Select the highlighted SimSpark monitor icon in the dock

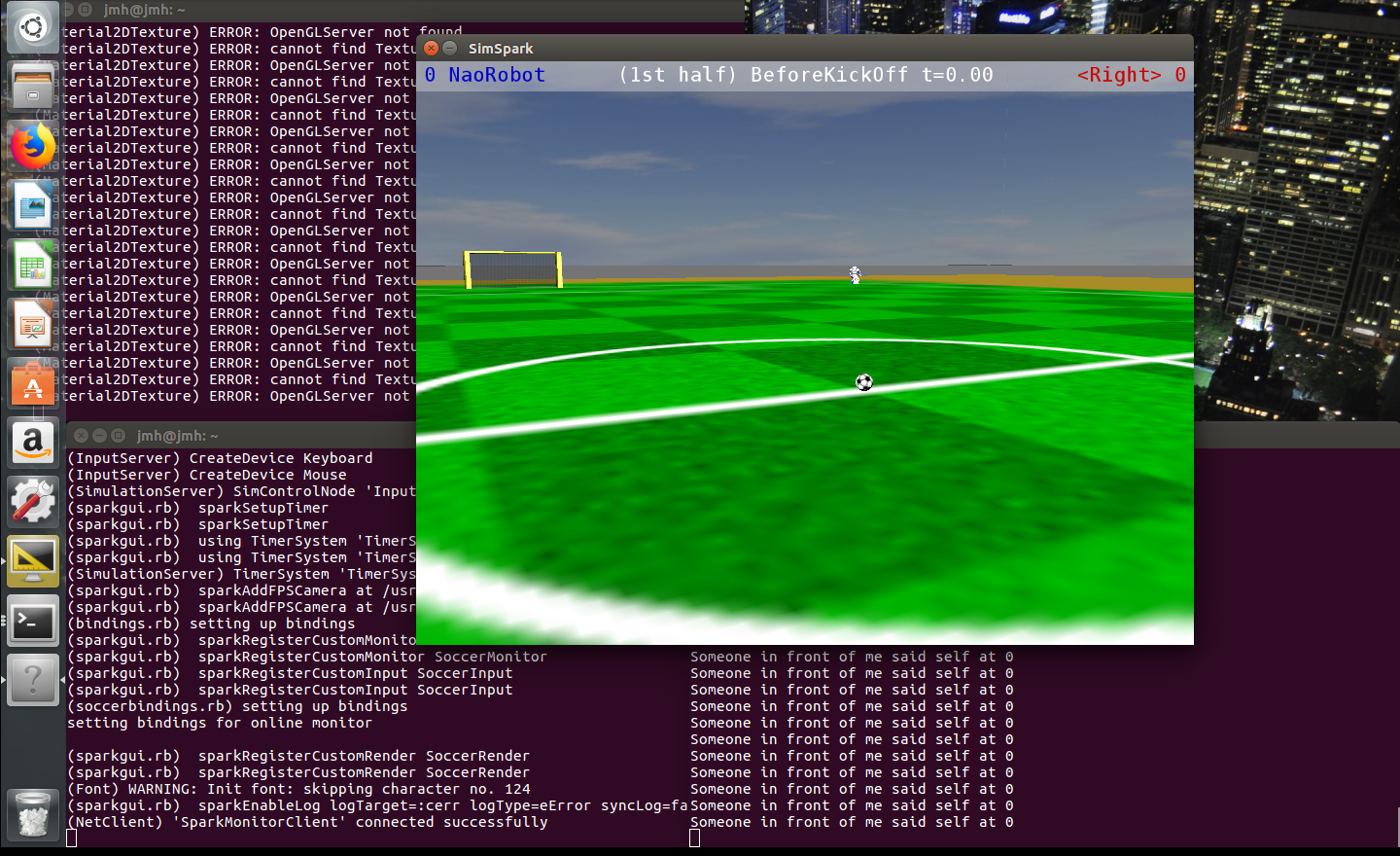click(x=32, y=560)
